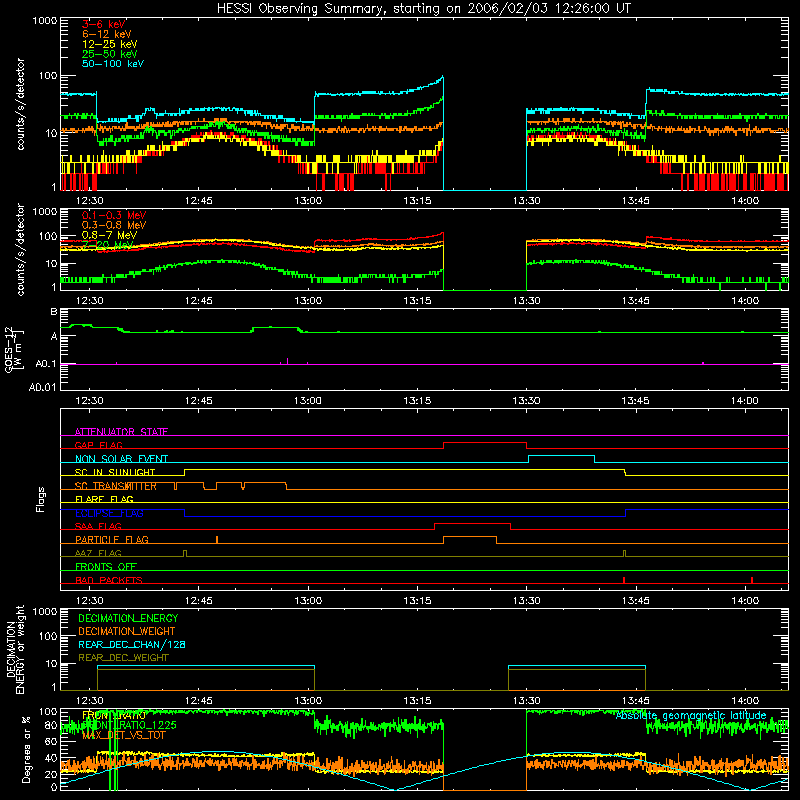800x800 pixels.
Task: Click the DECIMATION_ENERGY legend label
Action: [x=128, y=618]
